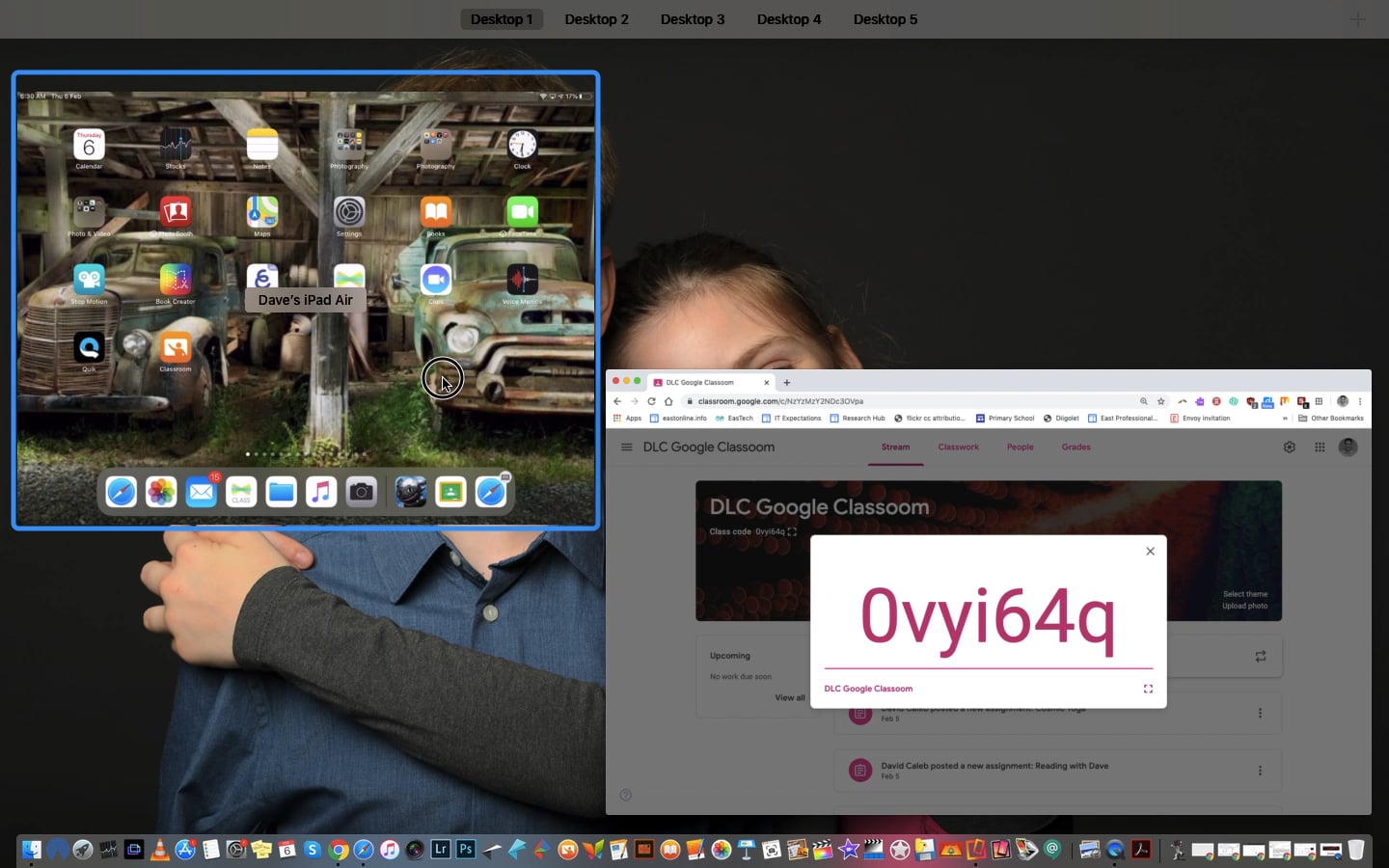The height and width of the screenshot is (868, 1389).
Task: Open Calendar app on mirrored iPad
Action: 89,145
